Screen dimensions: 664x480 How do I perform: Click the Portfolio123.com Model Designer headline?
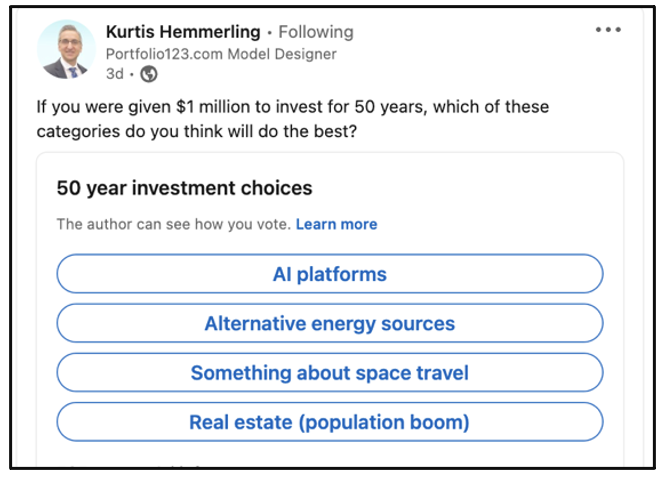coord(221,54)
